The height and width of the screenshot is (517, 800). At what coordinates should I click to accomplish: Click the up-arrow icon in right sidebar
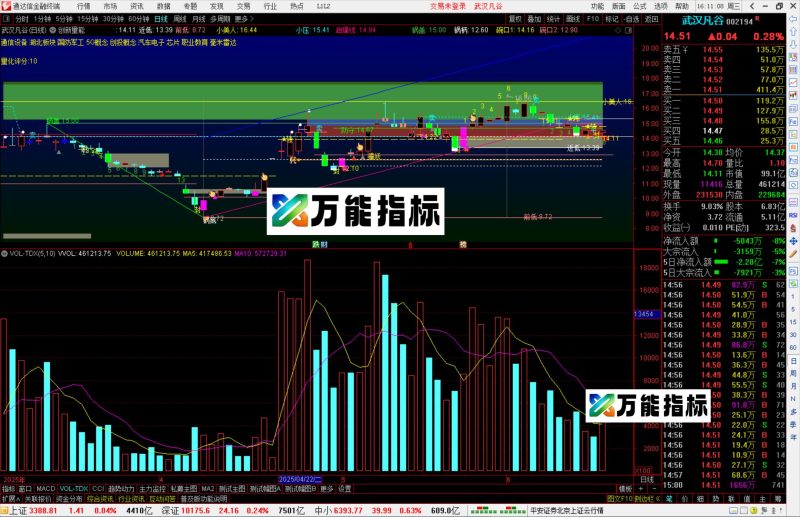coord(793,32)
